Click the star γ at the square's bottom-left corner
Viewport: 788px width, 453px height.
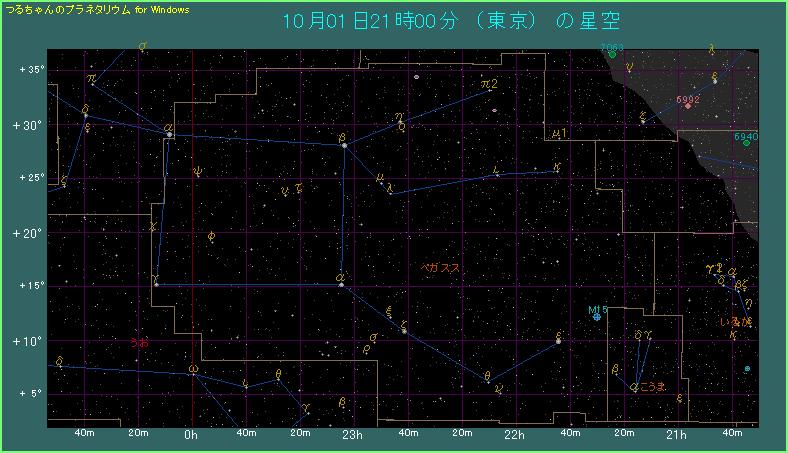click(156, 285)
